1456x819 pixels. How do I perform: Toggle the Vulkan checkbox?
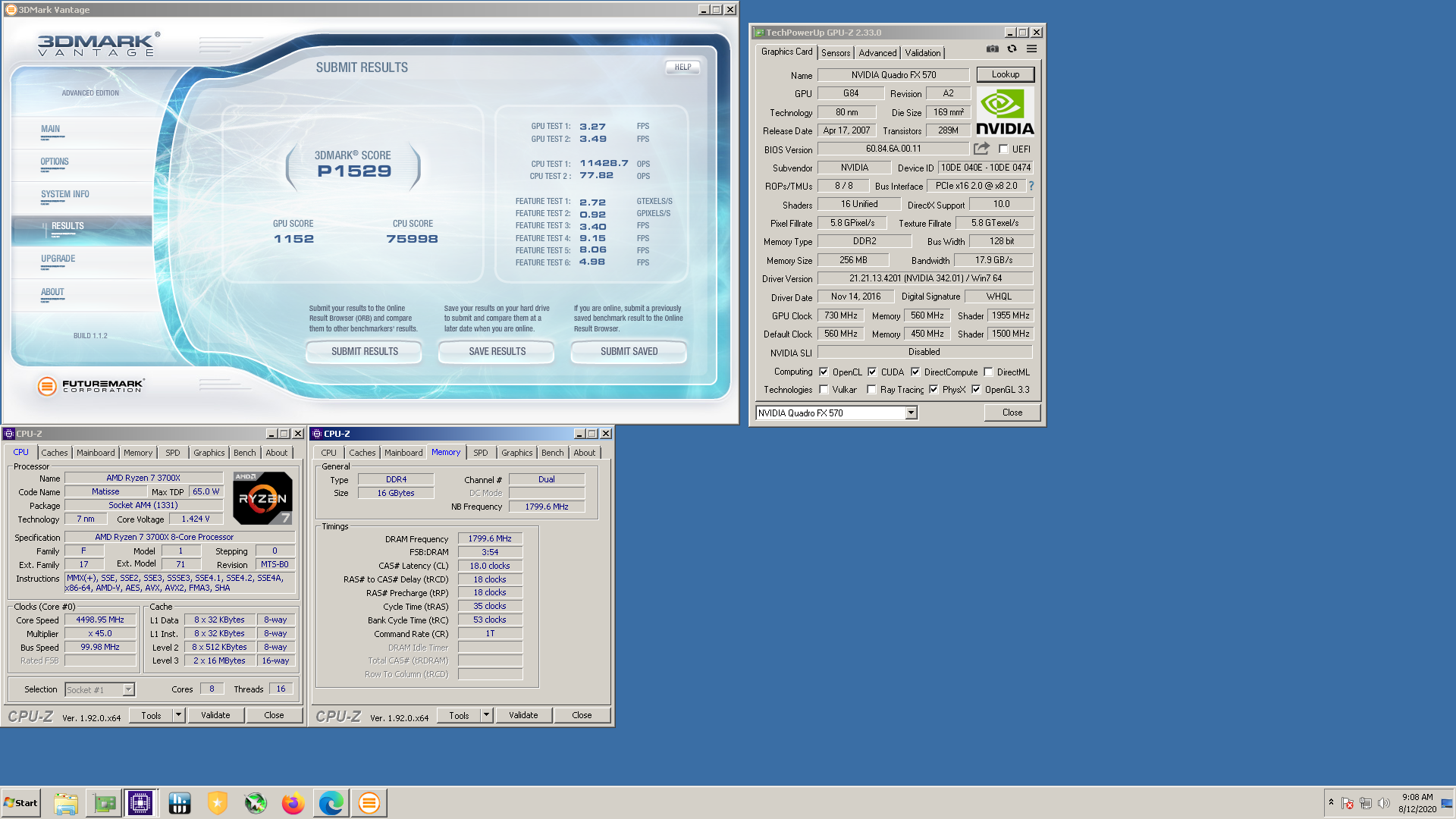click(824, 390)
